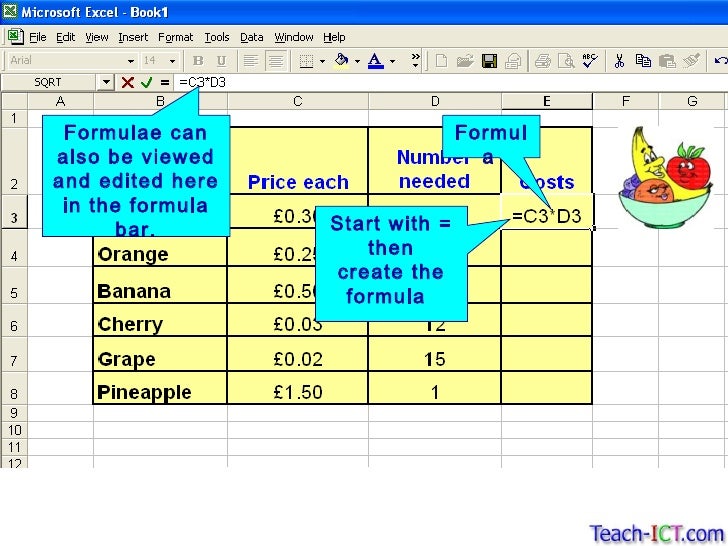The width and height of the screenshot is (728, 546).
Task: Select column F header
Action: point(625,101)
